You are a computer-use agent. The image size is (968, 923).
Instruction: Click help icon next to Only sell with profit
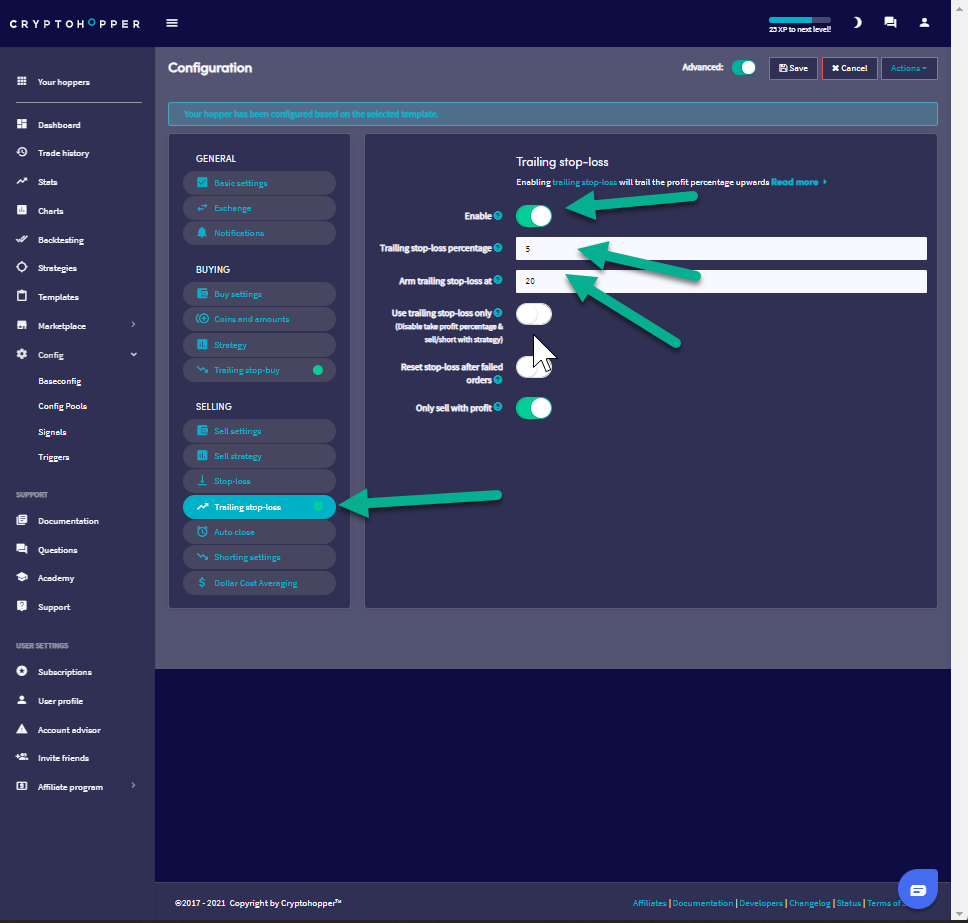(498, 408)
